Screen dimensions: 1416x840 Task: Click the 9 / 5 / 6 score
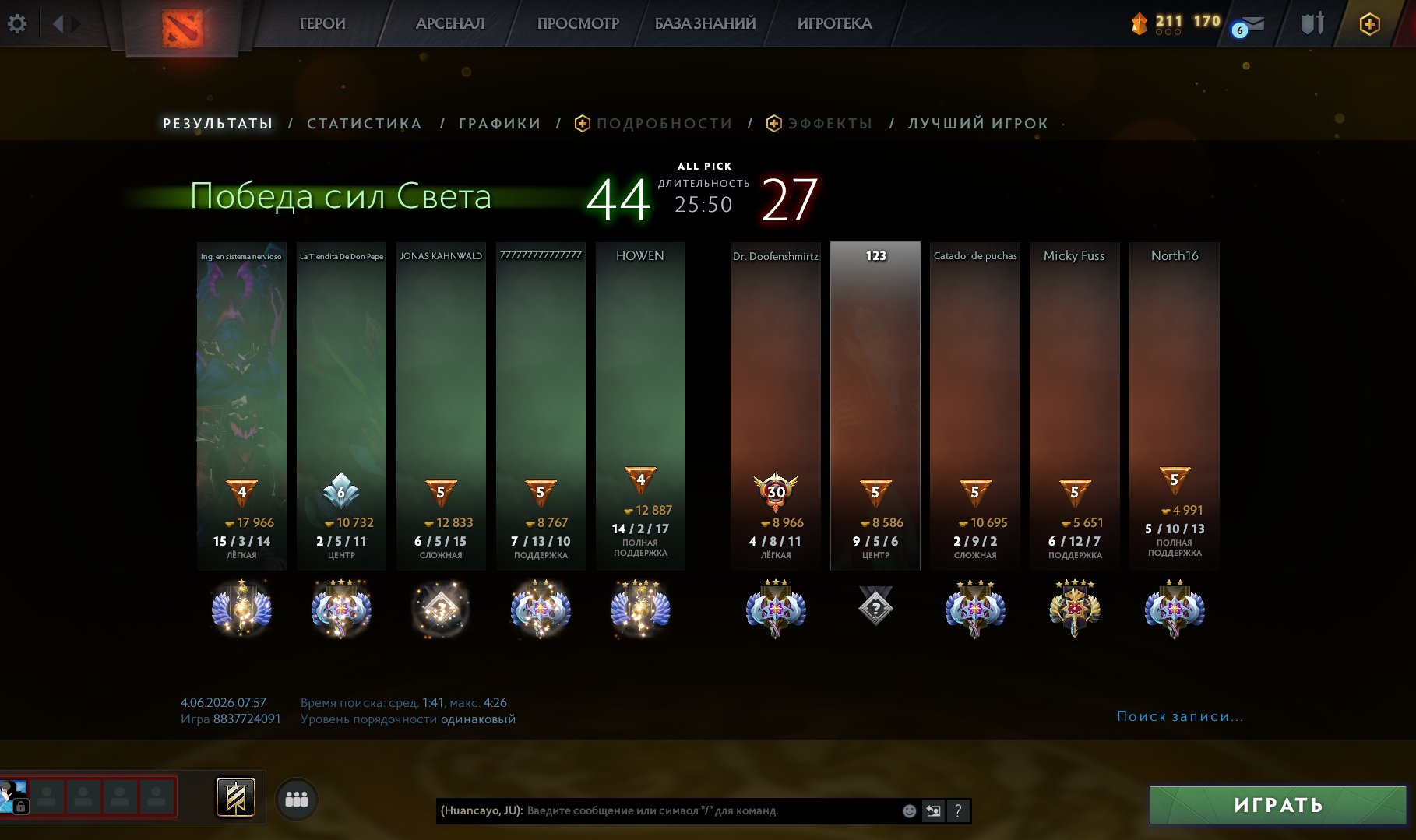click(875, 541)
